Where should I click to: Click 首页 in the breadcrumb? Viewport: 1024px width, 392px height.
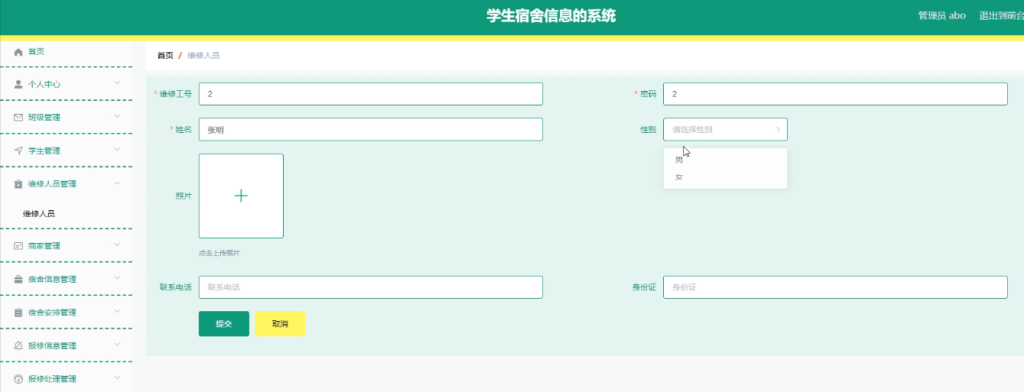165,56
